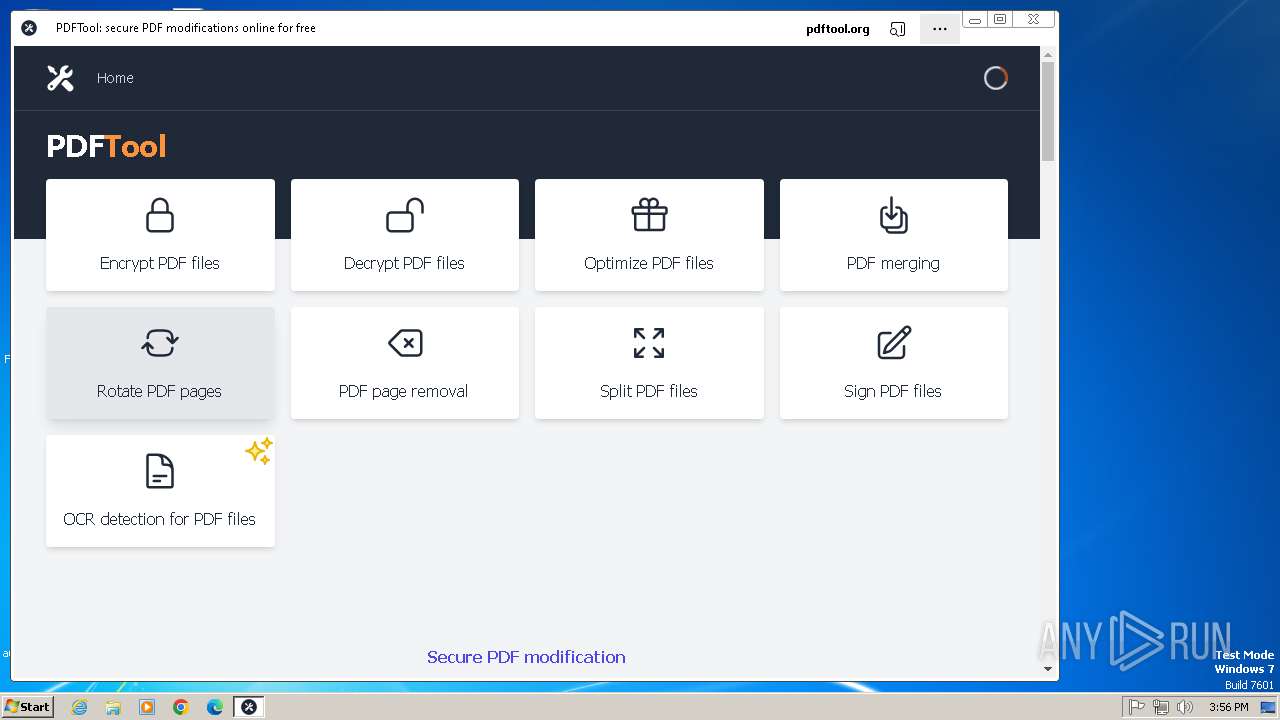Restore the PDFTool window size
Viewport: 1280px width, 720px height.
(x=1000, y=19)
